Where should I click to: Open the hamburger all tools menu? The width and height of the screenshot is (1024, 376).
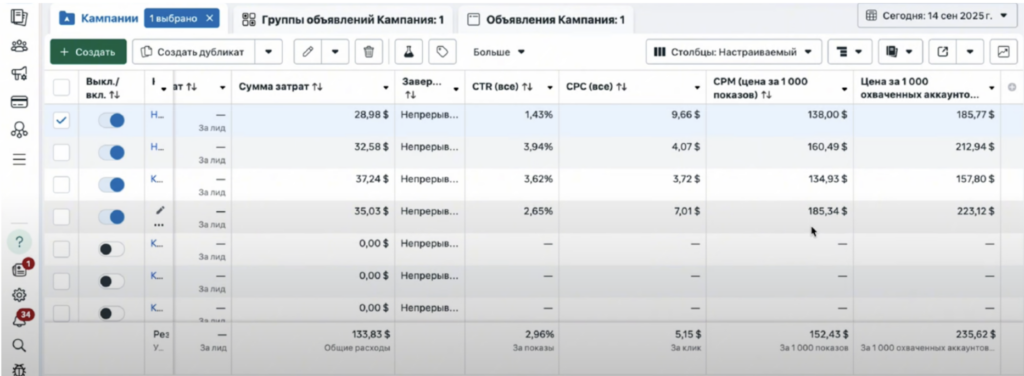point(19,159)
